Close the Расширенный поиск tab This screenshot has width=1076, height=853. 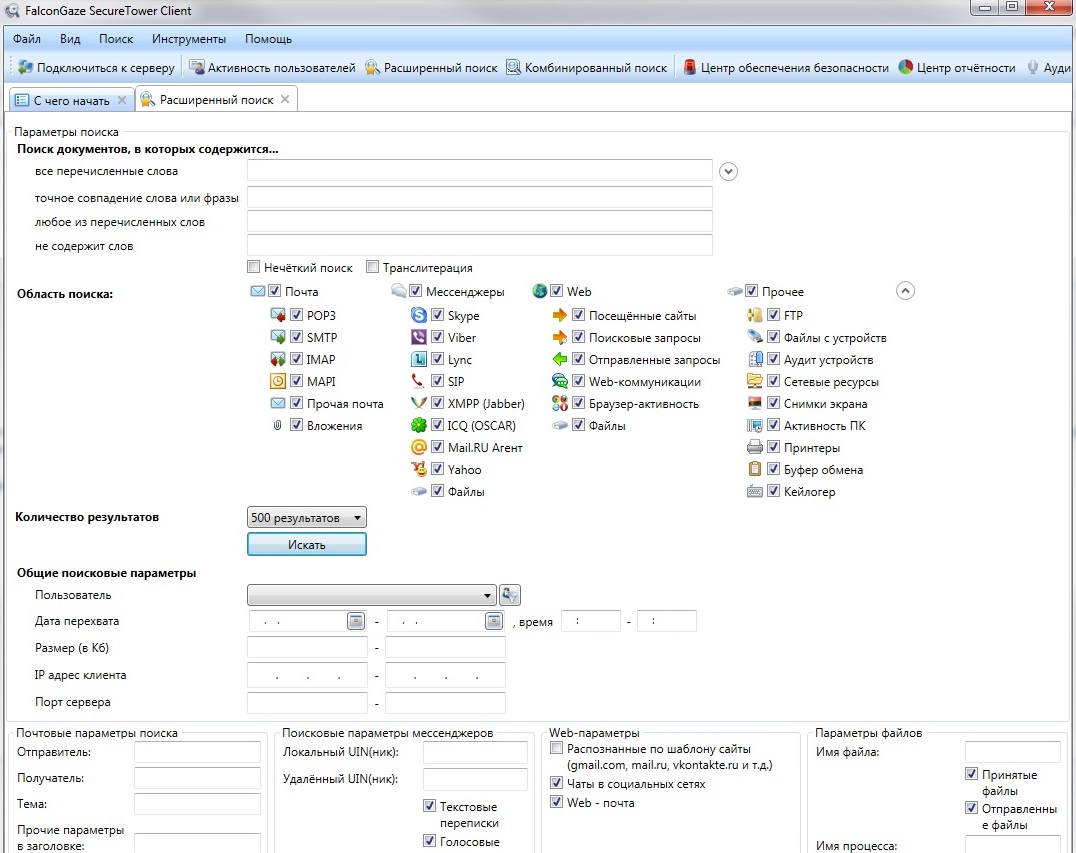pyautogui.click(x=285, y=100)
